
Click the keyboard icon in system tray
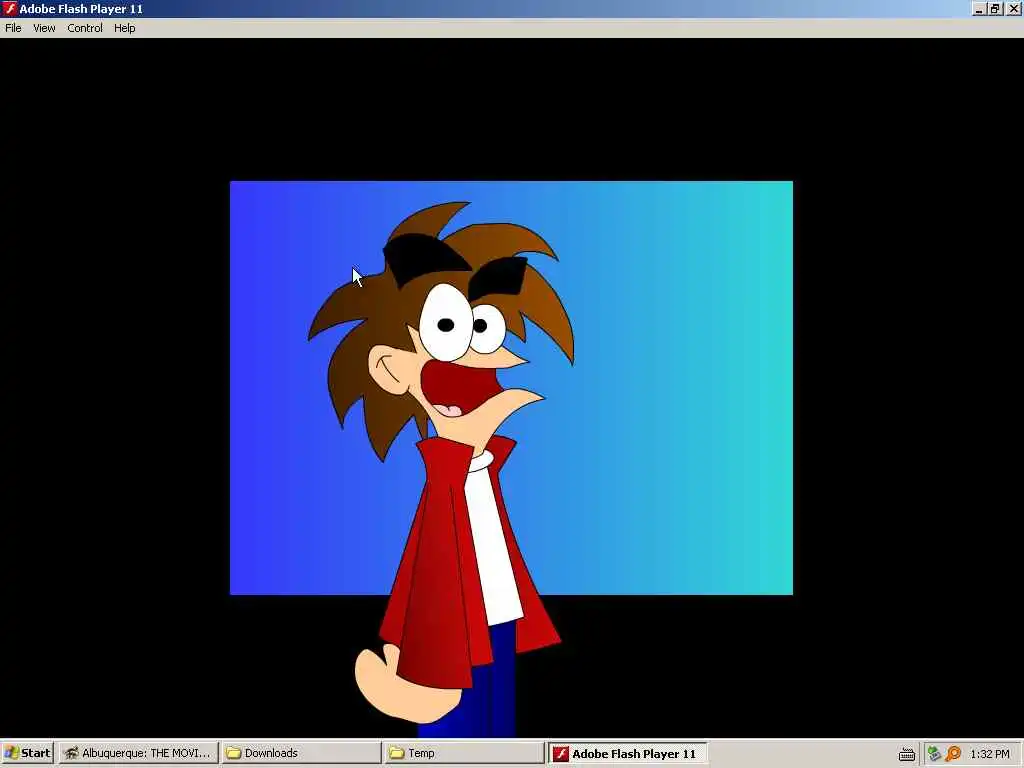(x=906, y=754)
